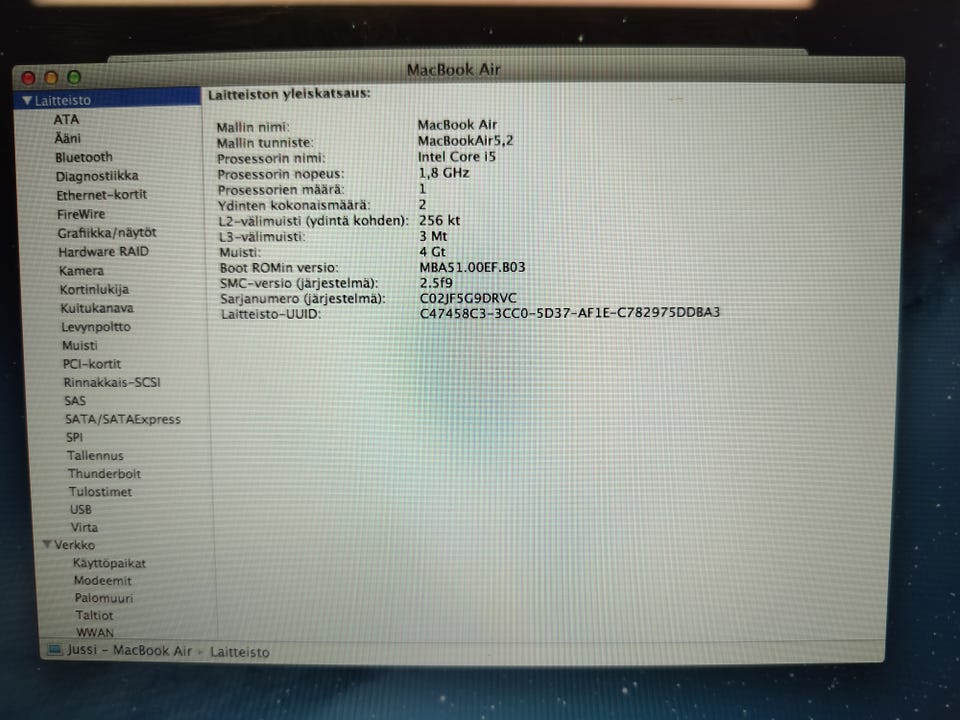Click the computer icon in the path bar
960x720 pixels.
54,650
